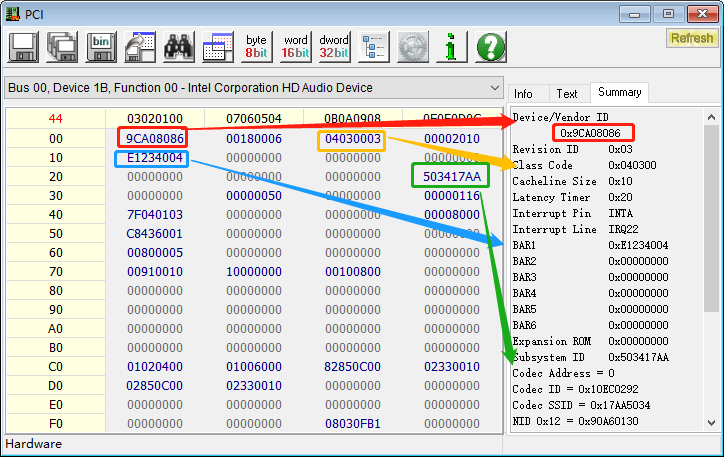The height and width of the screenshot is (457, 724).
Task: Select register value 01020400
Action: point(155,367)
